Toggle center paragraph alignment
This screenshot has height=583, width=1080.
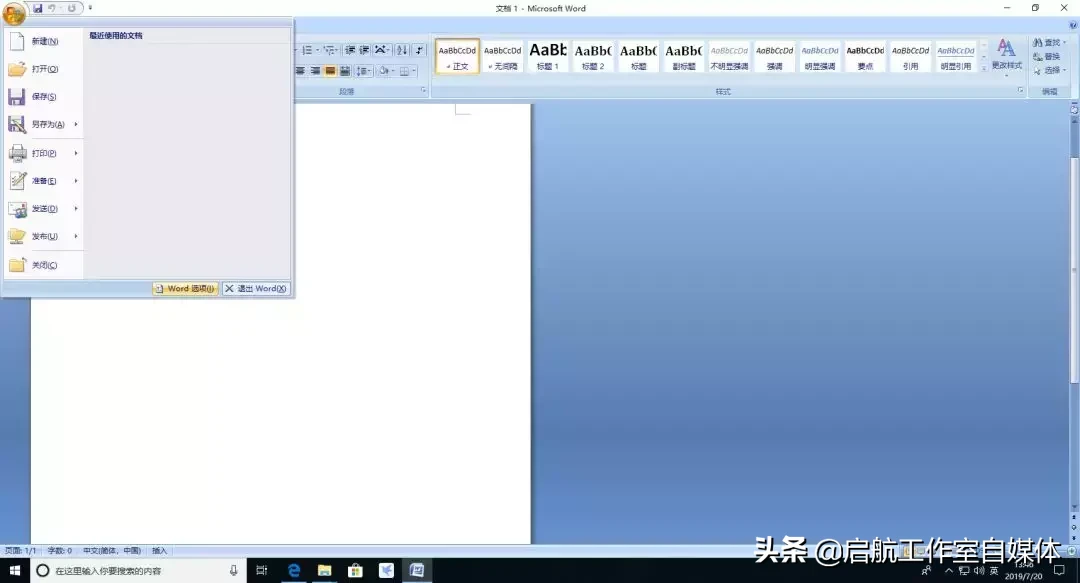[x=301, y=70]
